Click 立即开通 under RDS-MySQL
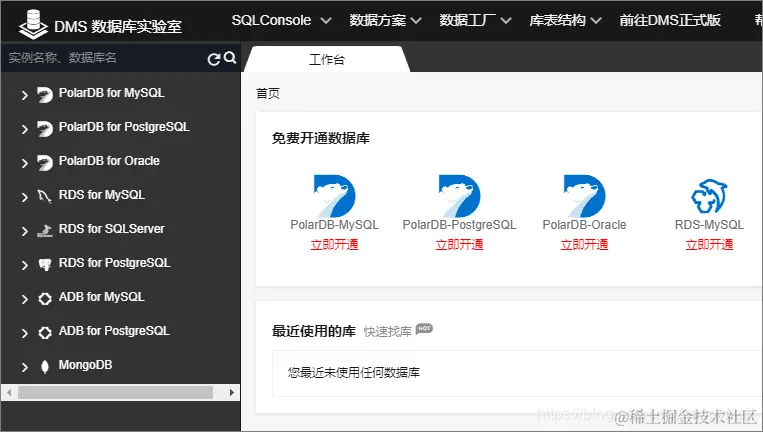Viewport: 763px width, 432px height. pos(709,244)
